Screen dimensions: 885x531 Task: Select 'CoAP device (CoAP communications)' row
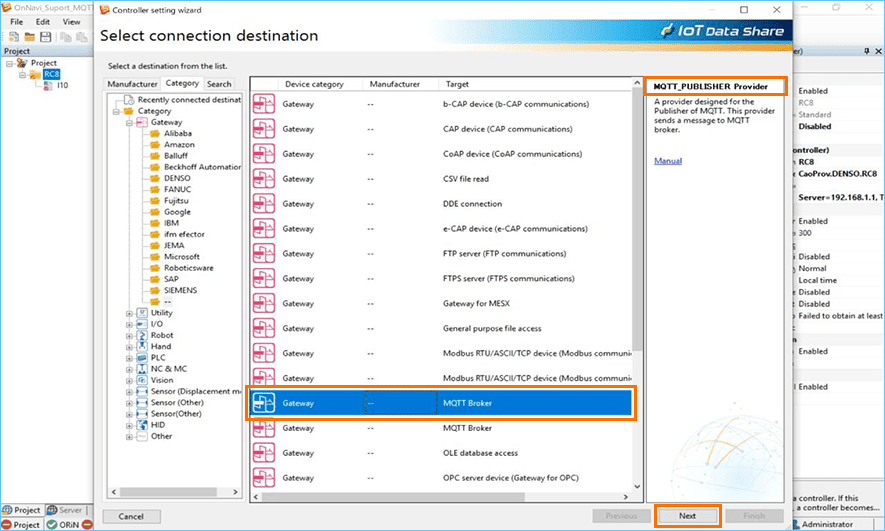coord(441,154)
